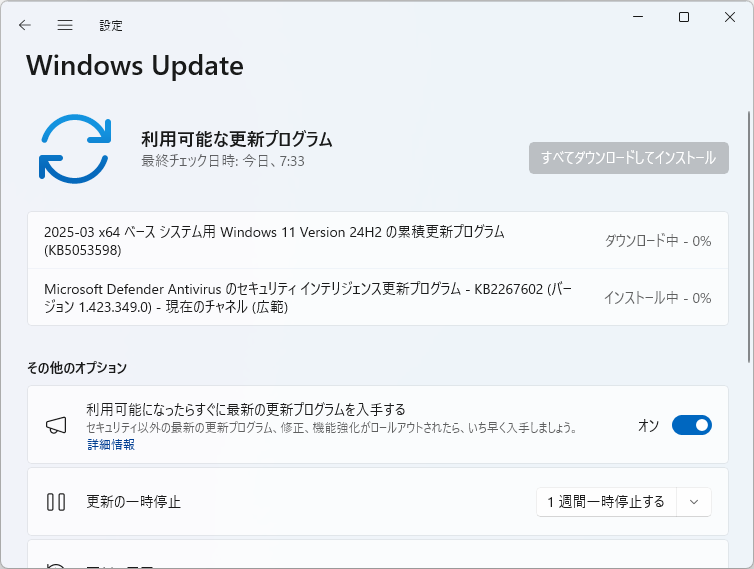This screenshot has height=569, width=754.
Task: Click the 設定 window title
Action: tap(111, 25)
